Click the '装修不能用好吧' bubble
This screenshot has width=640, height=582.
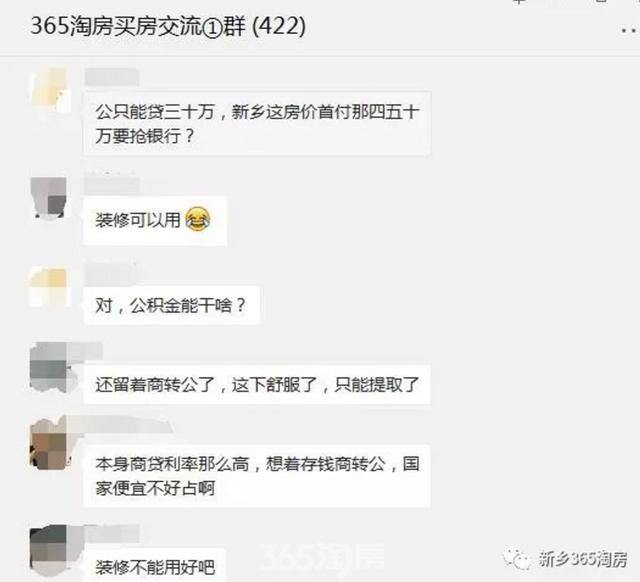tap(155, 565)
